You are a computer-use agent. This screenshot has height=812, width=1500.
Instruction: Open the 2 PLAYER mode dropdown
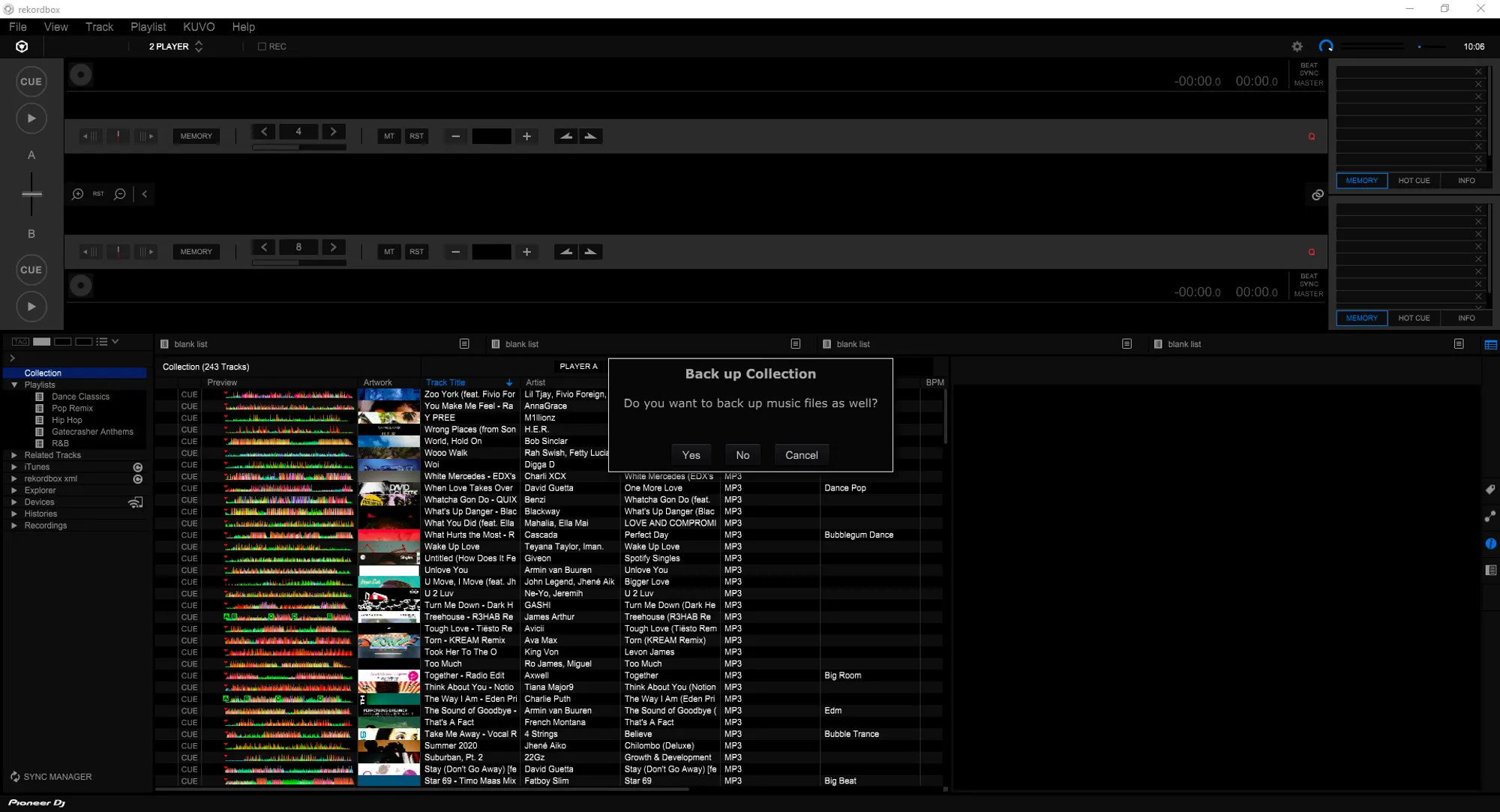tap(175, 46)
